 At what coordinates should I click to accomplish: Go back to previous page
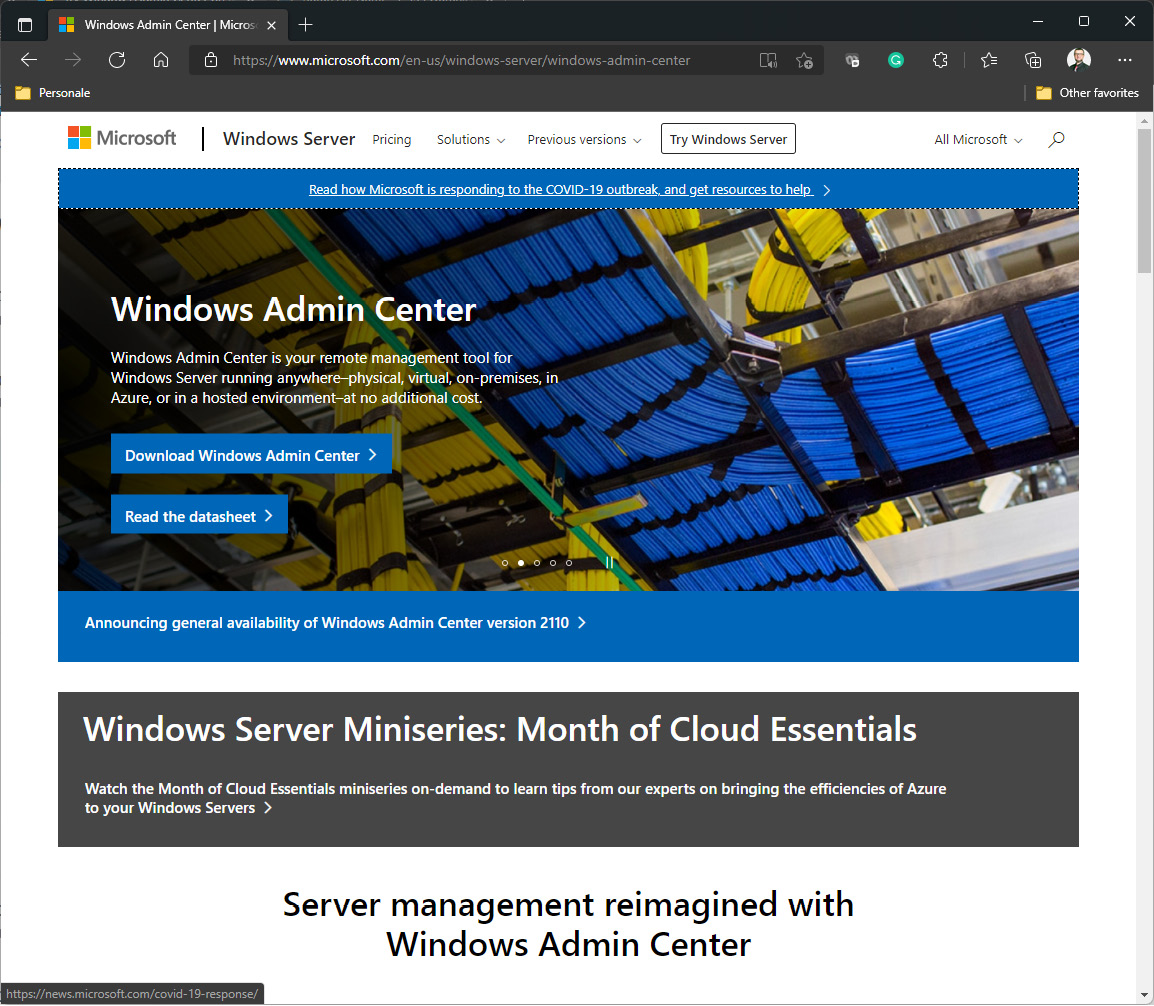click(x=29, y=60)
